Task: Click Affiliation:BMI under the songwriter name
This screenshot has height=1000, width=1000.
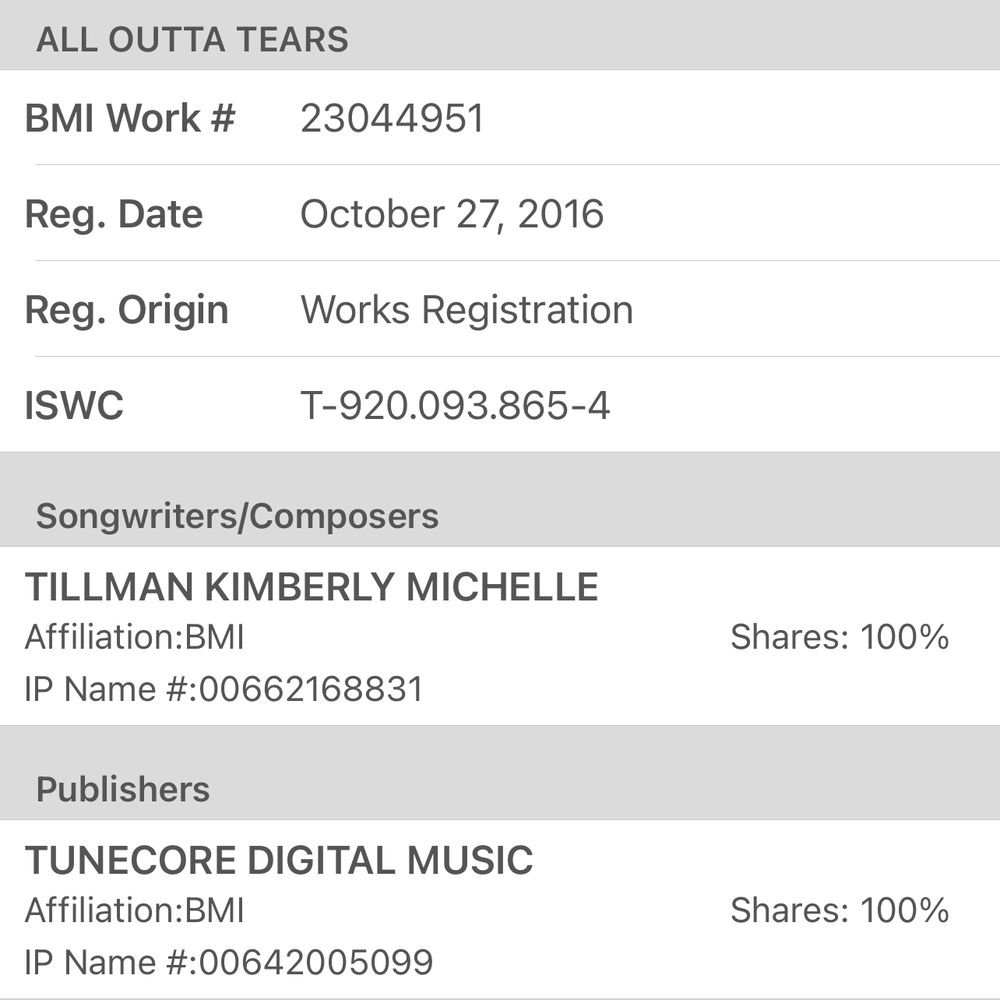Action: click(x=134, y=637)
